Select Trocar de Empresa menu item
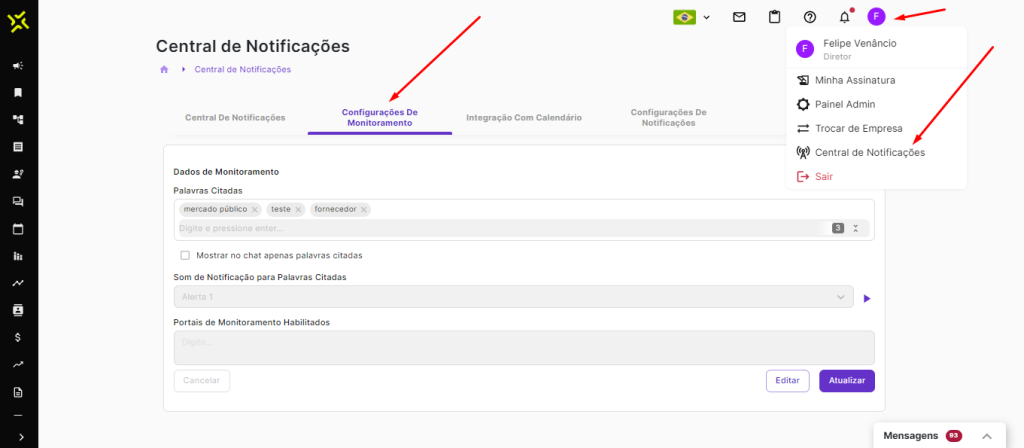This screenshot has height=448, width=1024. [x=858, y=128]
